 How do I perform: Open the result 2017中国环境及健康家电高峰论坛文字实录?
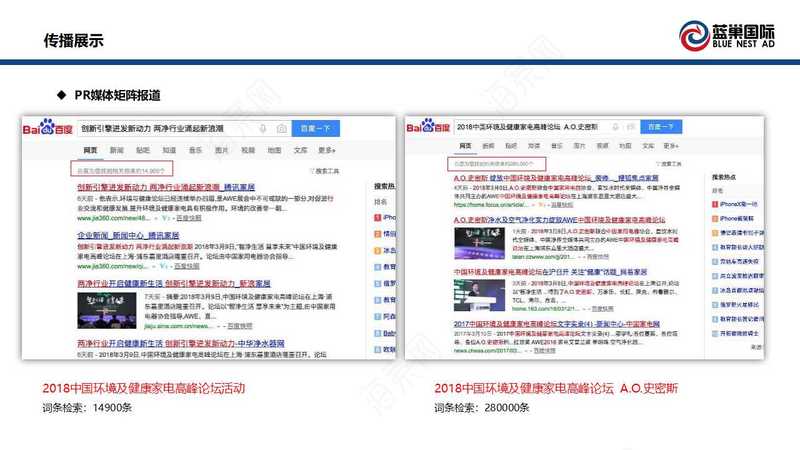point(557,324)
